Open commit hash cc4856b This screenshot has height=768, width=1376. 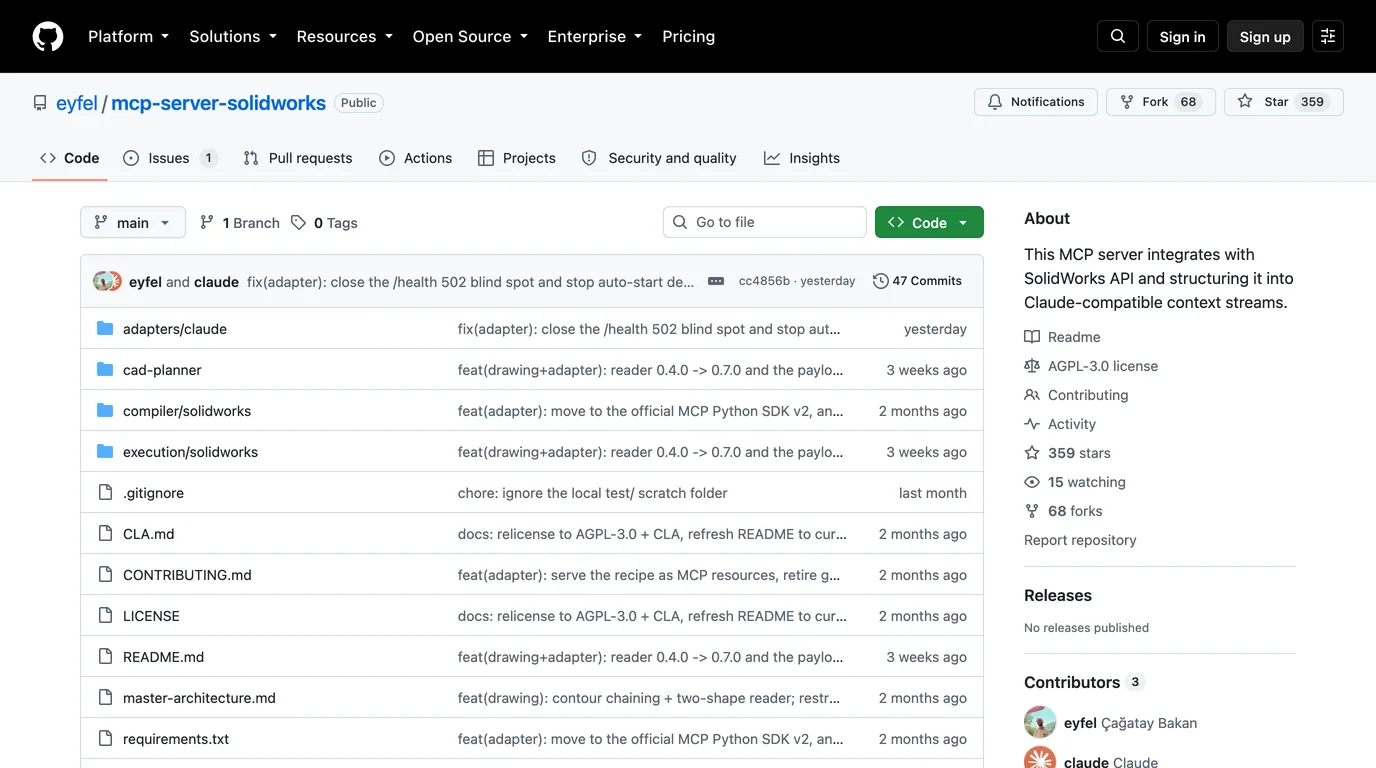tap(764, 281)
